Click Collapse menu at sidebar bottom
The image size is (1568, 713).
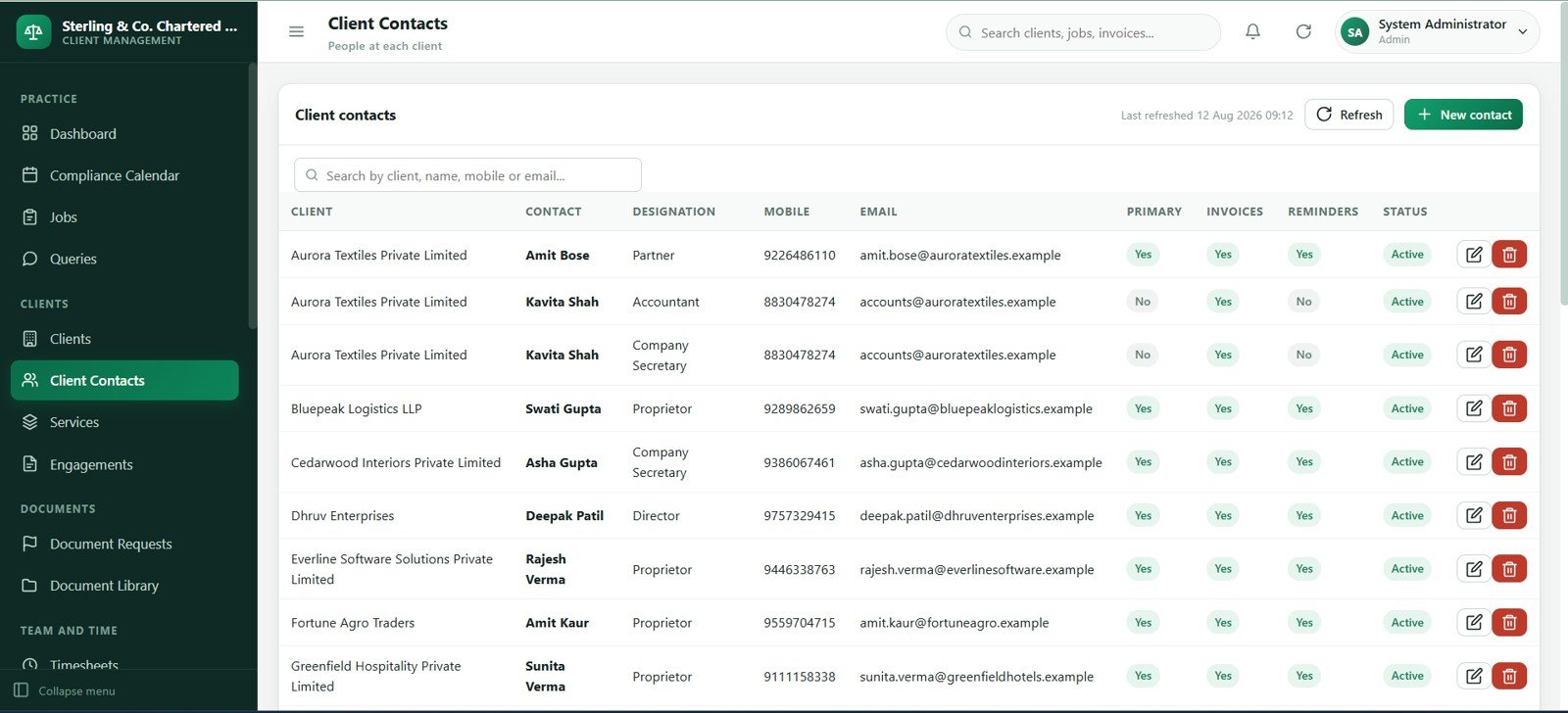point(65,690)
